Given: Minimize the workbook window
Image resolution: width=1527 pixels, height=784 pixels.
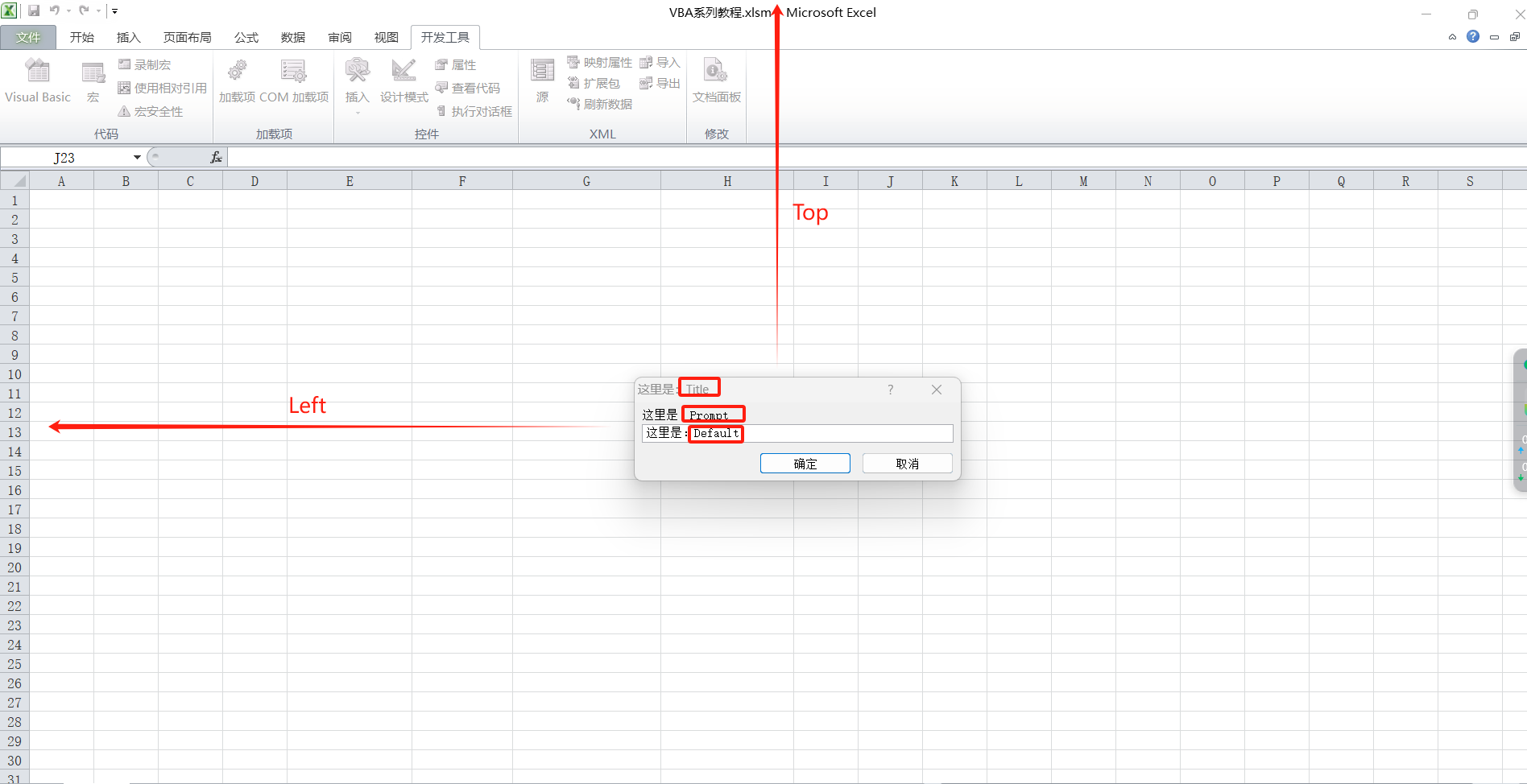Looking at the screenshot, I should 1494,37.
